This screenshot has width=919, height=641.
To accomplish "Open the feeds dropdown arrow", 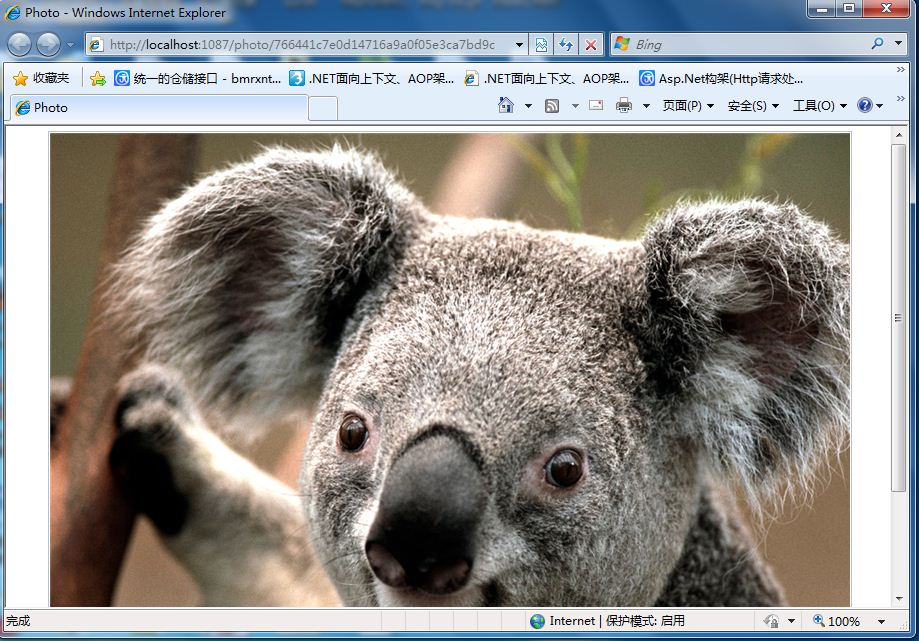I will click(575, 106).
